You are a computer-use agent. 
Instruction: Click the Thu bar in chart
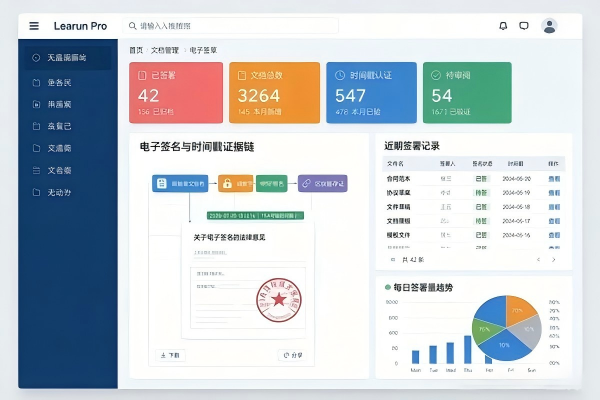(468, 349)
